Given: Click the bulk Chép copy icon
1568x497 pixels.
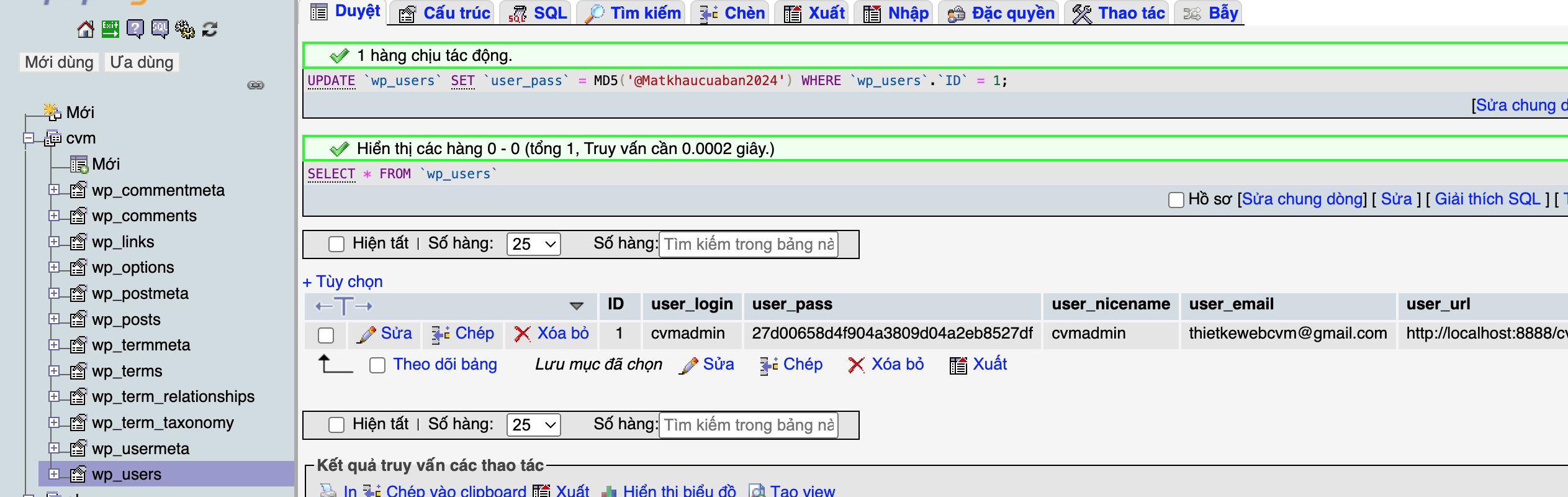Looking at the screenshot, I should click(768, 365).
